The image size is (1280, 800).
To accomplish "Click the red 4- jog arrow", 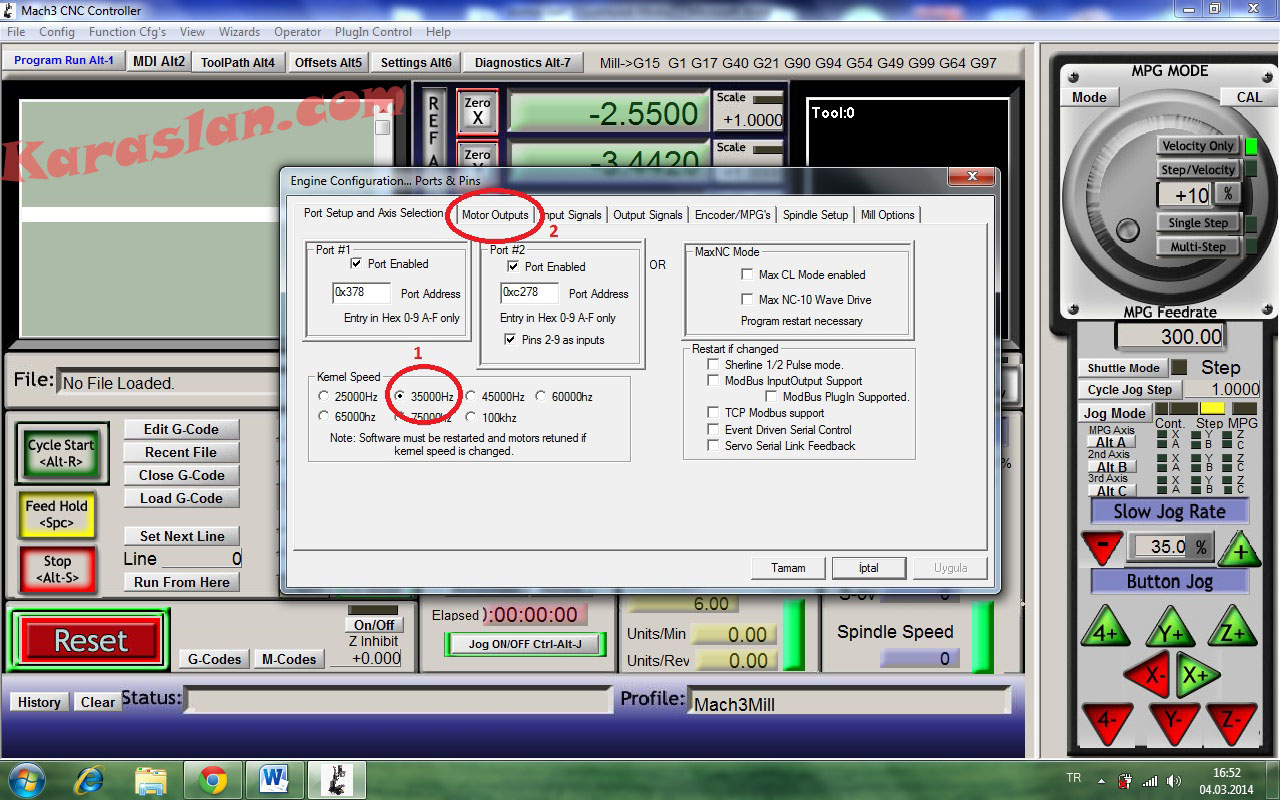I will point(1106,722).
